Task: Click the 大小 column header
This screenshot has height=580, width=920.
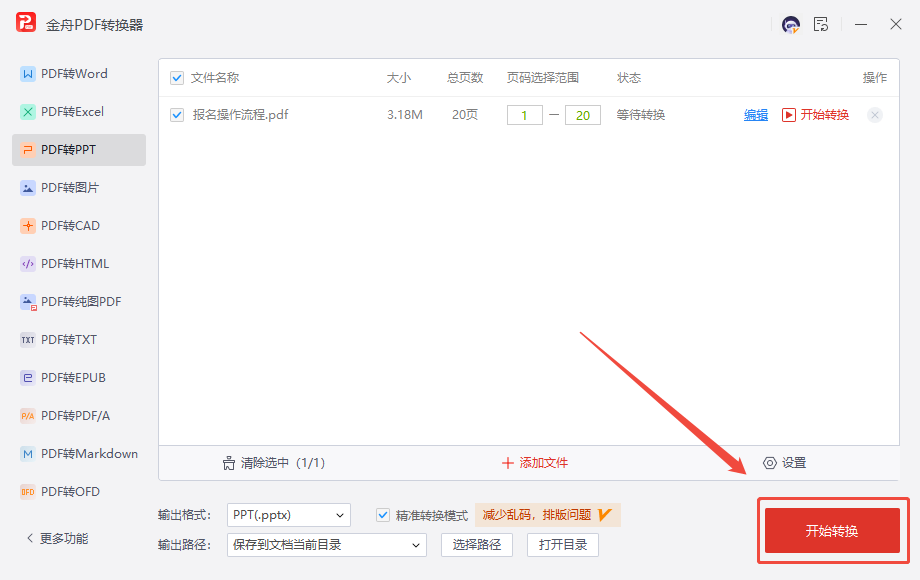Action: [399, 78]
